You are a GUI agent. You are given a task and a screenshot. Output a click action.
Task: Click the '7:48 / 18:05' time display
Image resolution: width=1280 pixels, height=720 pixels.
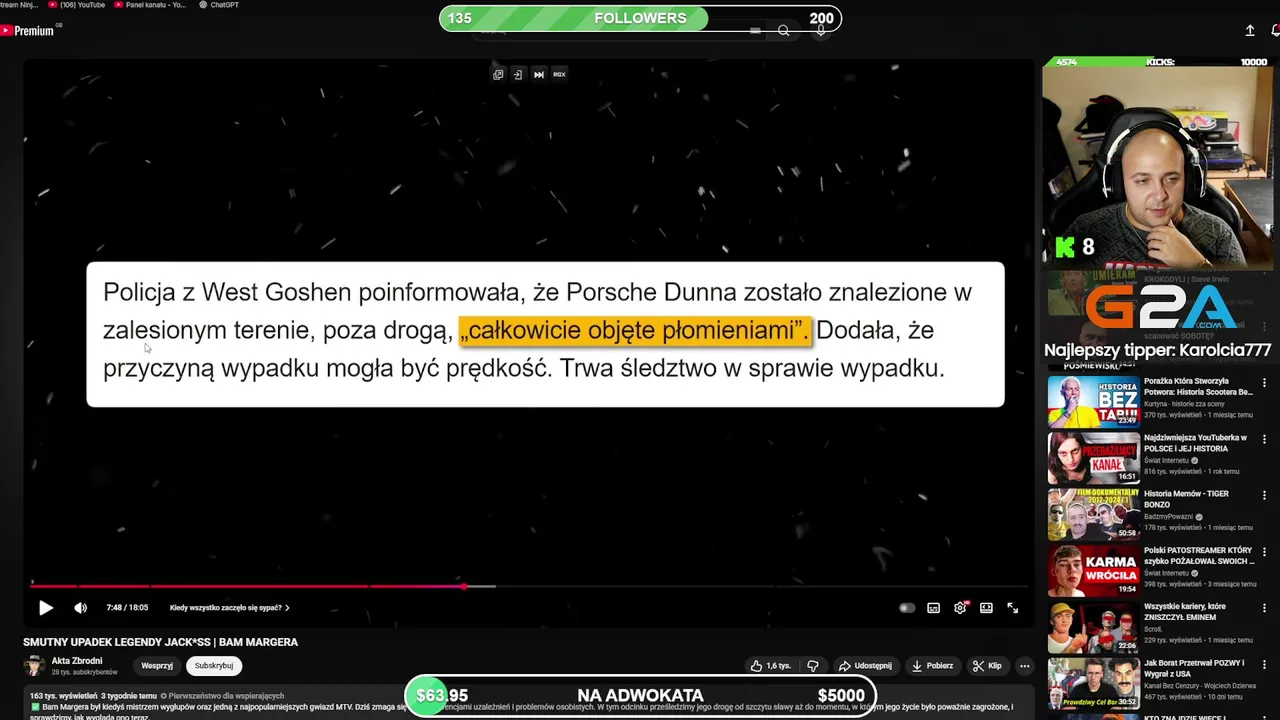coord(127,608)
